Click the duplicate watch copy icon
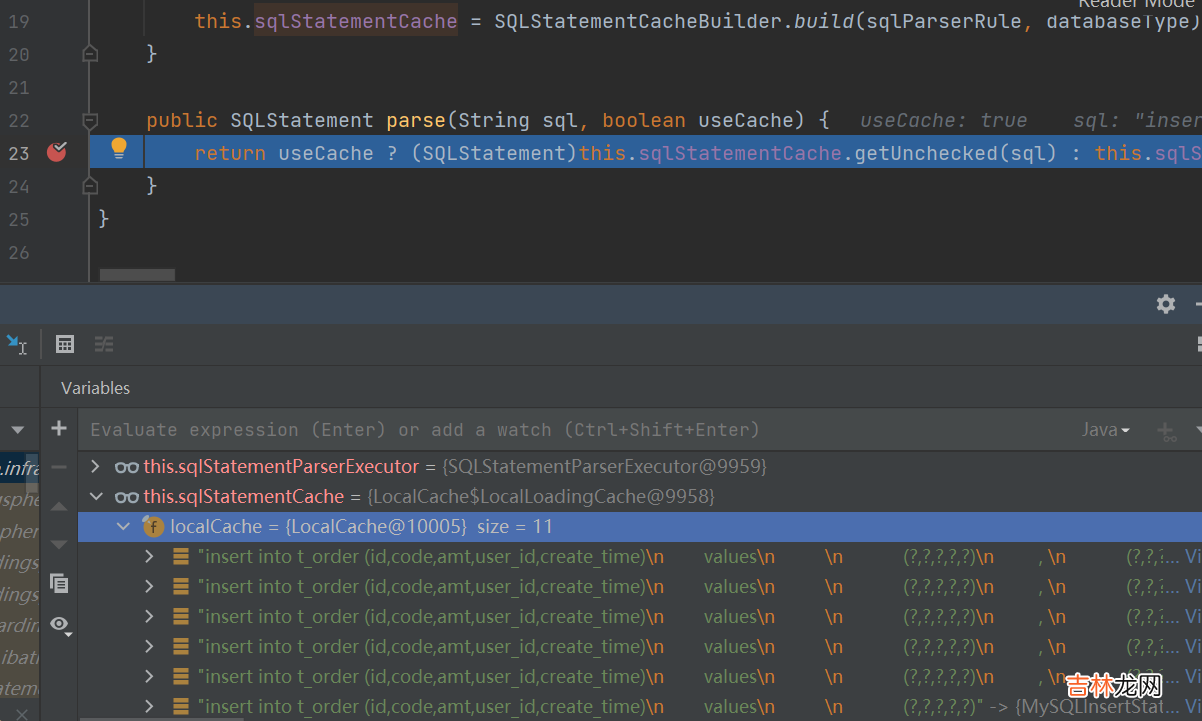The height and width of the screenshot is (721, 1202). (x=59, y=582)
